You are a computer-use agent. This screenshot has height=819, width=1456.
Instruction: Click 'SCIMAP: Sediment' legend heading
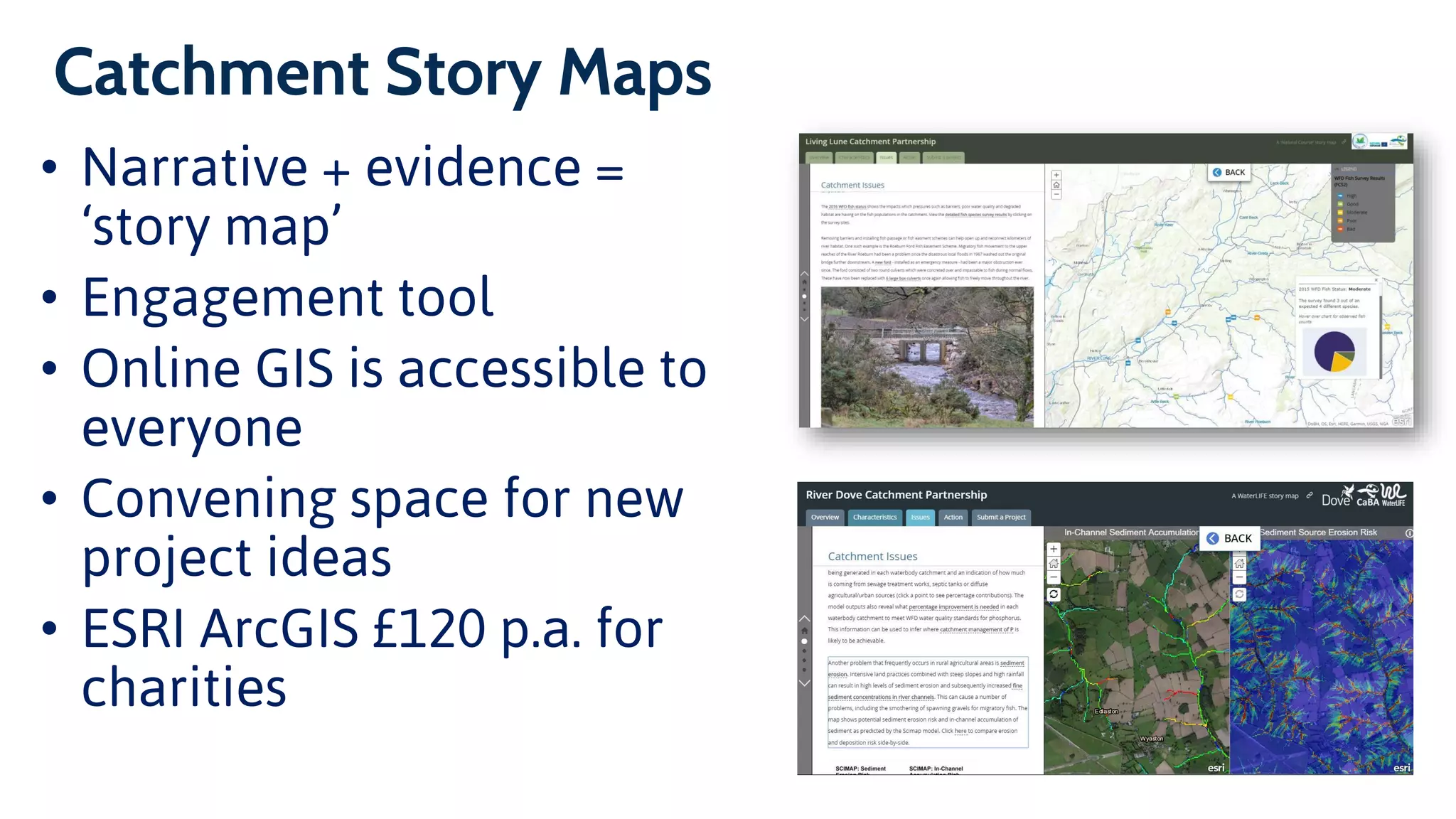860,769
